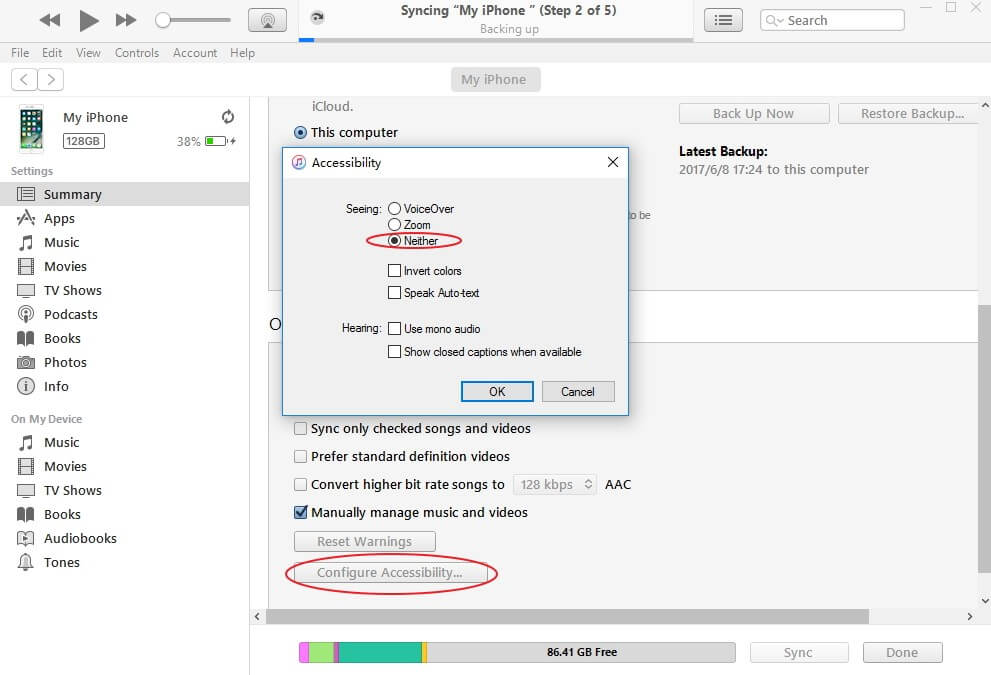Open TV Shows icon under Settings

(x=26, y=291)
